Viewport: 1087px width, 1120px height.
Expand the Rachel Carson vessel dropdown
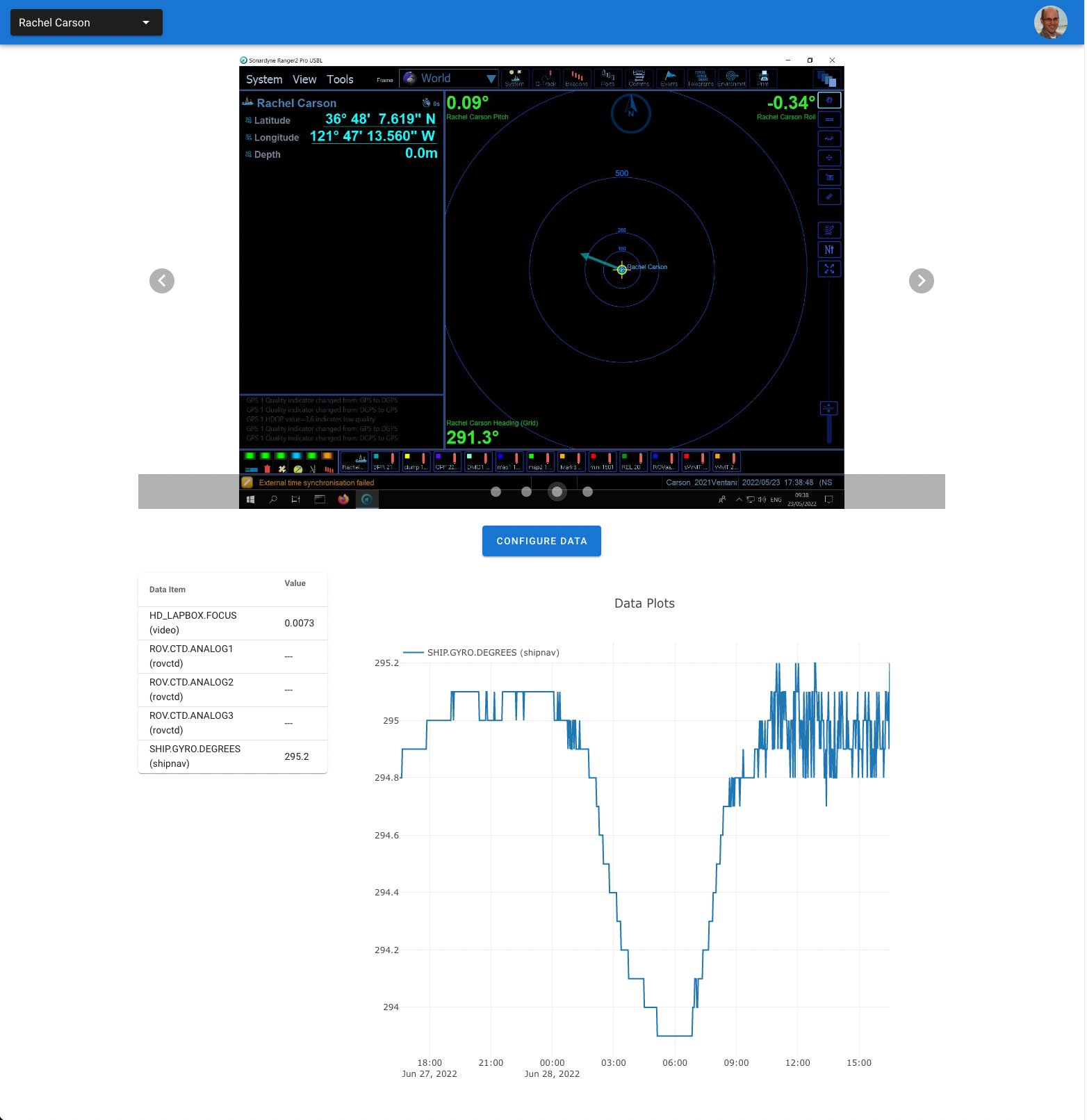click(86, 22)
